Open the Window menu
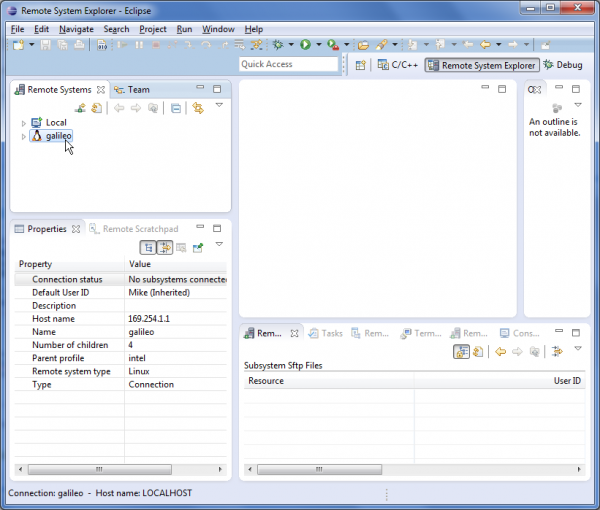600x510 pixels. click(x=218, y=29)
